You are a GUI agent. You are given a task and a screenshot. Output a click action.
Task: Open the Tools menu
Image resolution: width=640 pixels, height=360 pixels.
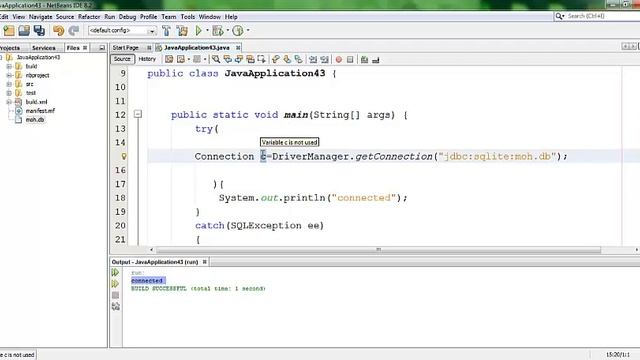click(188, 17)
